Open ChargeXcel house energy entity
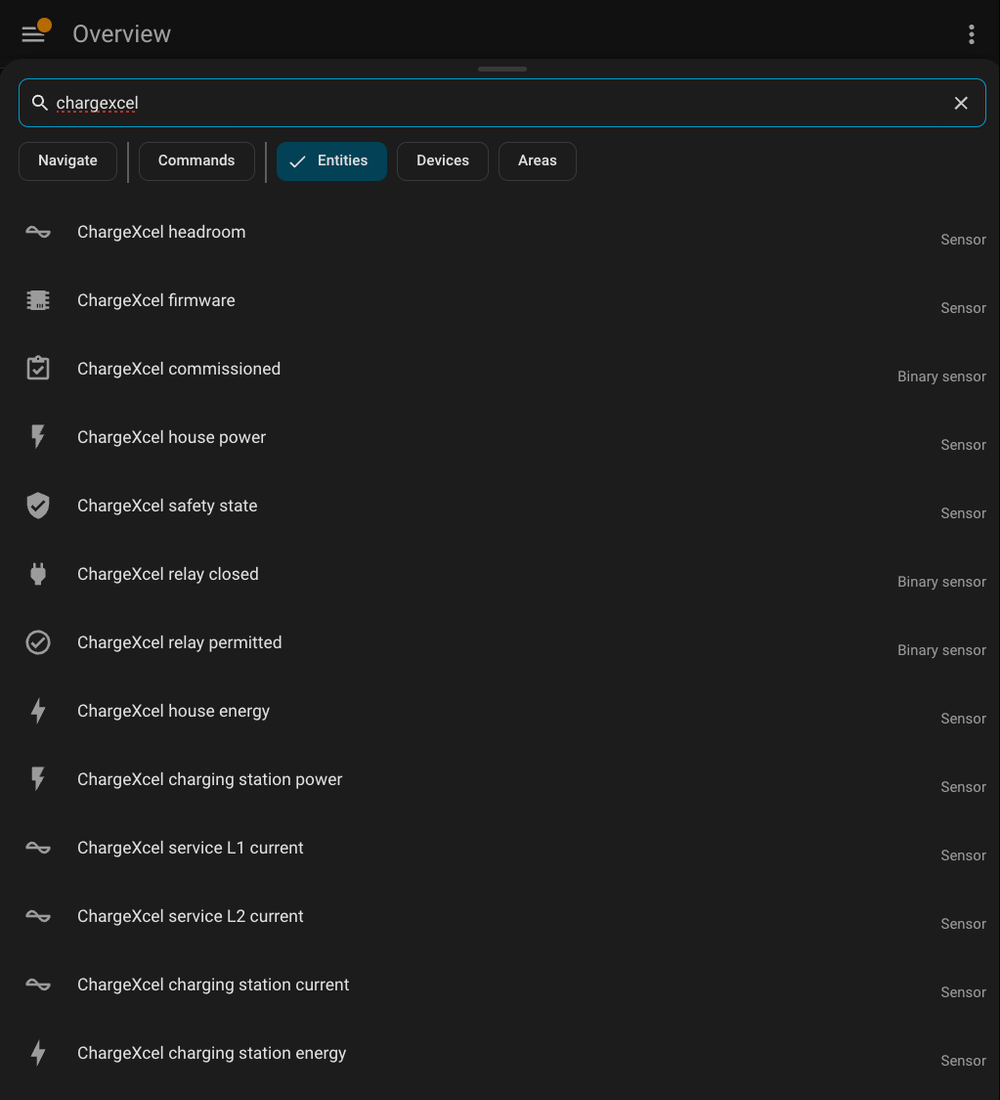 (x=502, y=711)
